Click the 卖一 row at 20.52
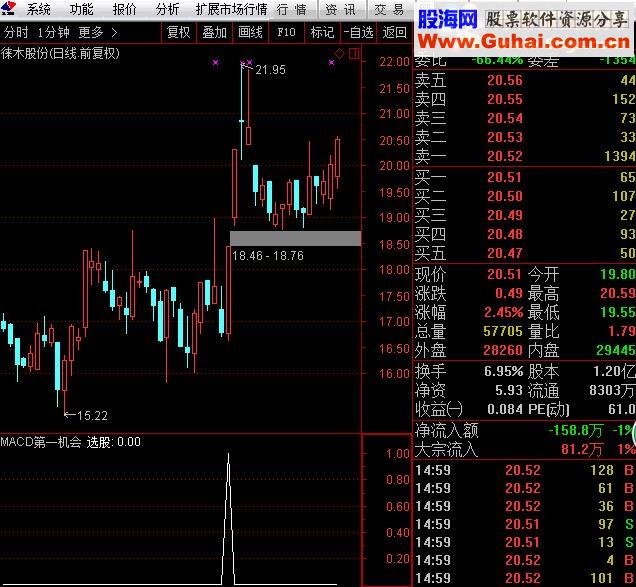The image size is (636, 587). [x=524, y=156]
